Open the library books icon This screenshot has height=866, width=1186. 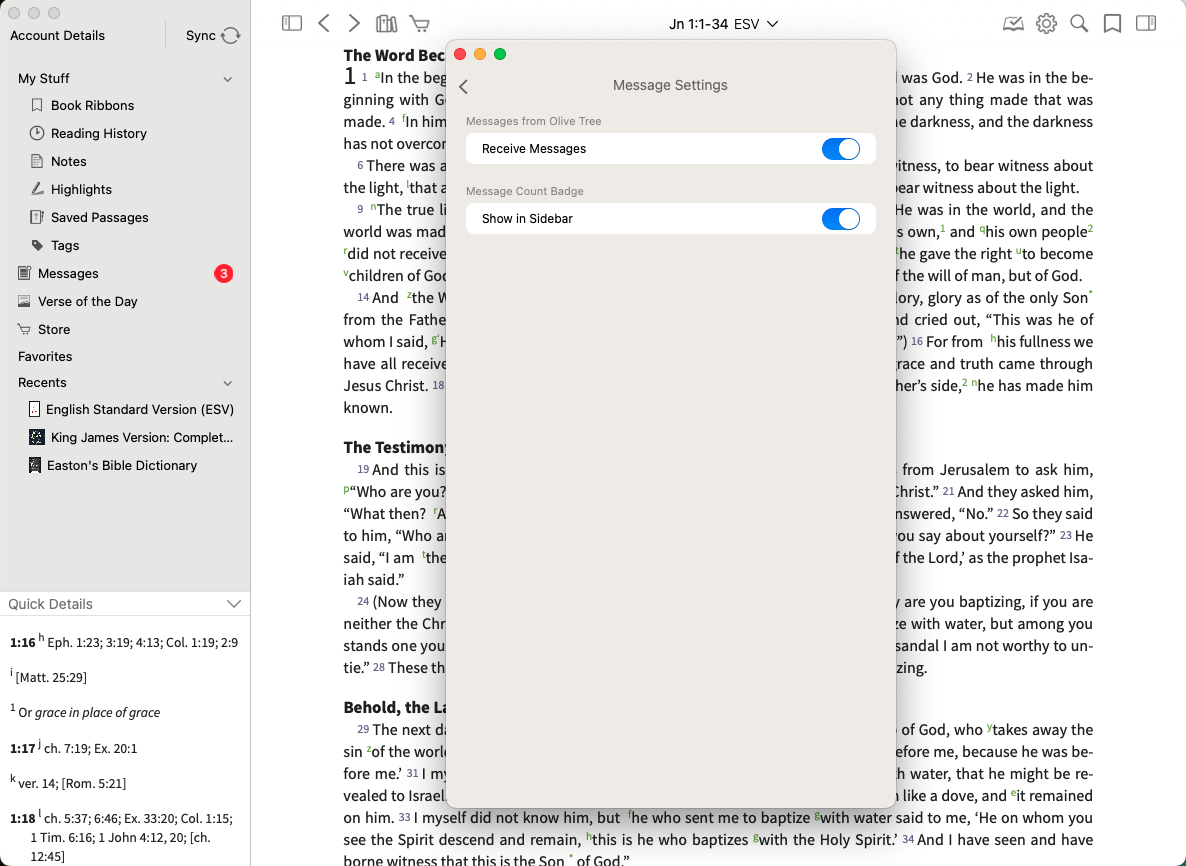click(386, 23)
